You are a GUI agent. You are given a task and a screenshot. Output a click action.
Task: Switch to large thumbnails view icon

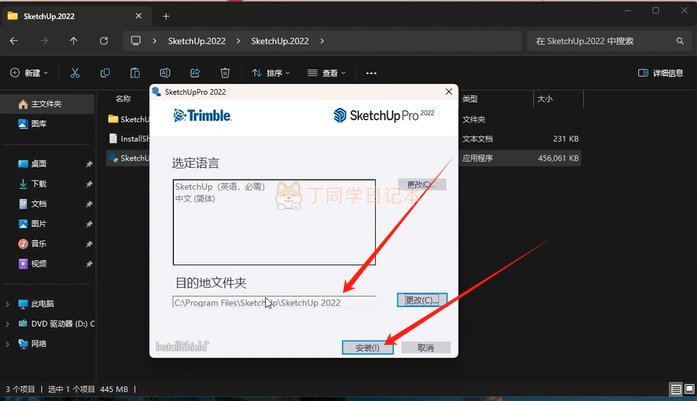pyautogui.click(x=689, y=389)
